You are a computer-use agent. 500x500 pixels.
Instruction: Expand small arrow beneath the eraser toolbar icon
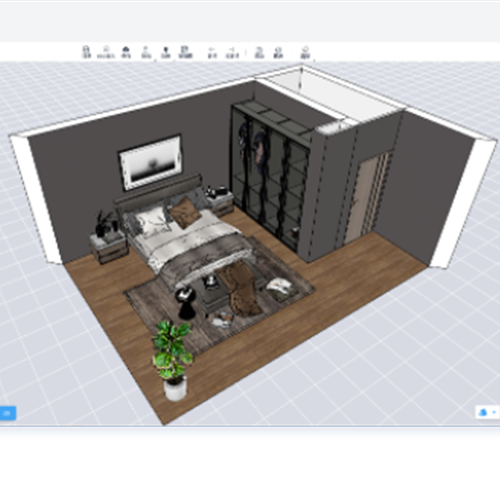click(314, 60)
